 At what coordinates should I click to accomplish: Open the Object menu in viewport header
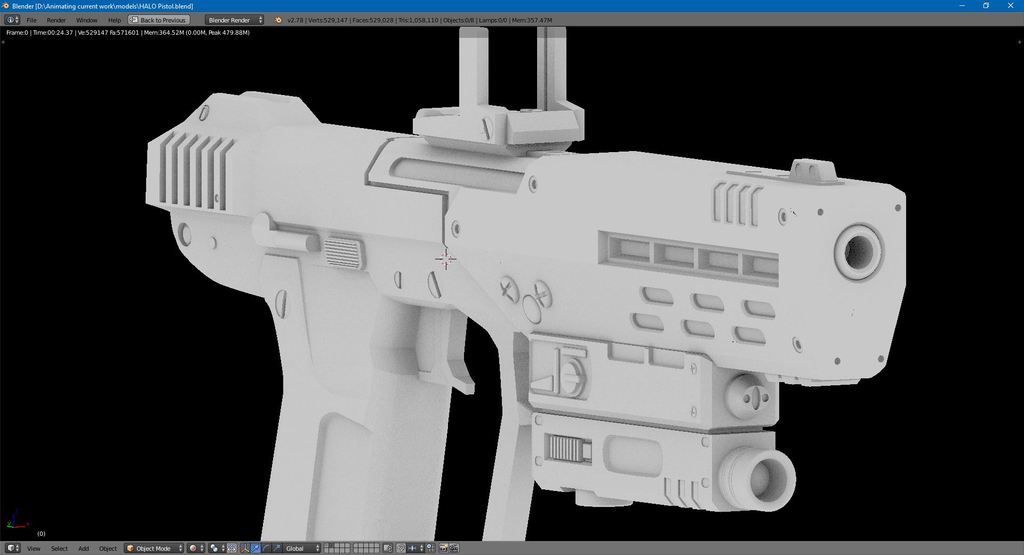click(x=108, y=548)
